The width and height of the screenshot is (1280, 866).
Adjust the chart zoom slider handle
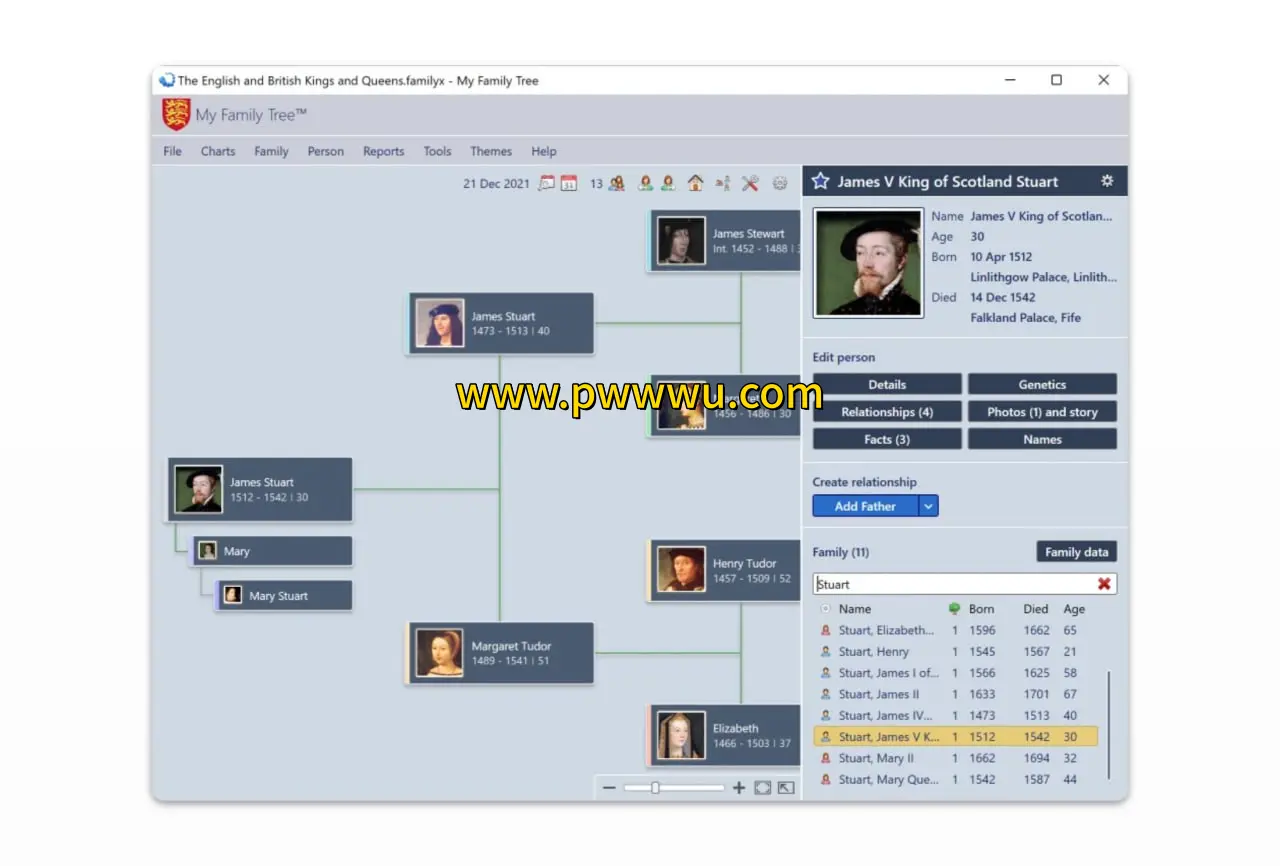click(656, 787)
